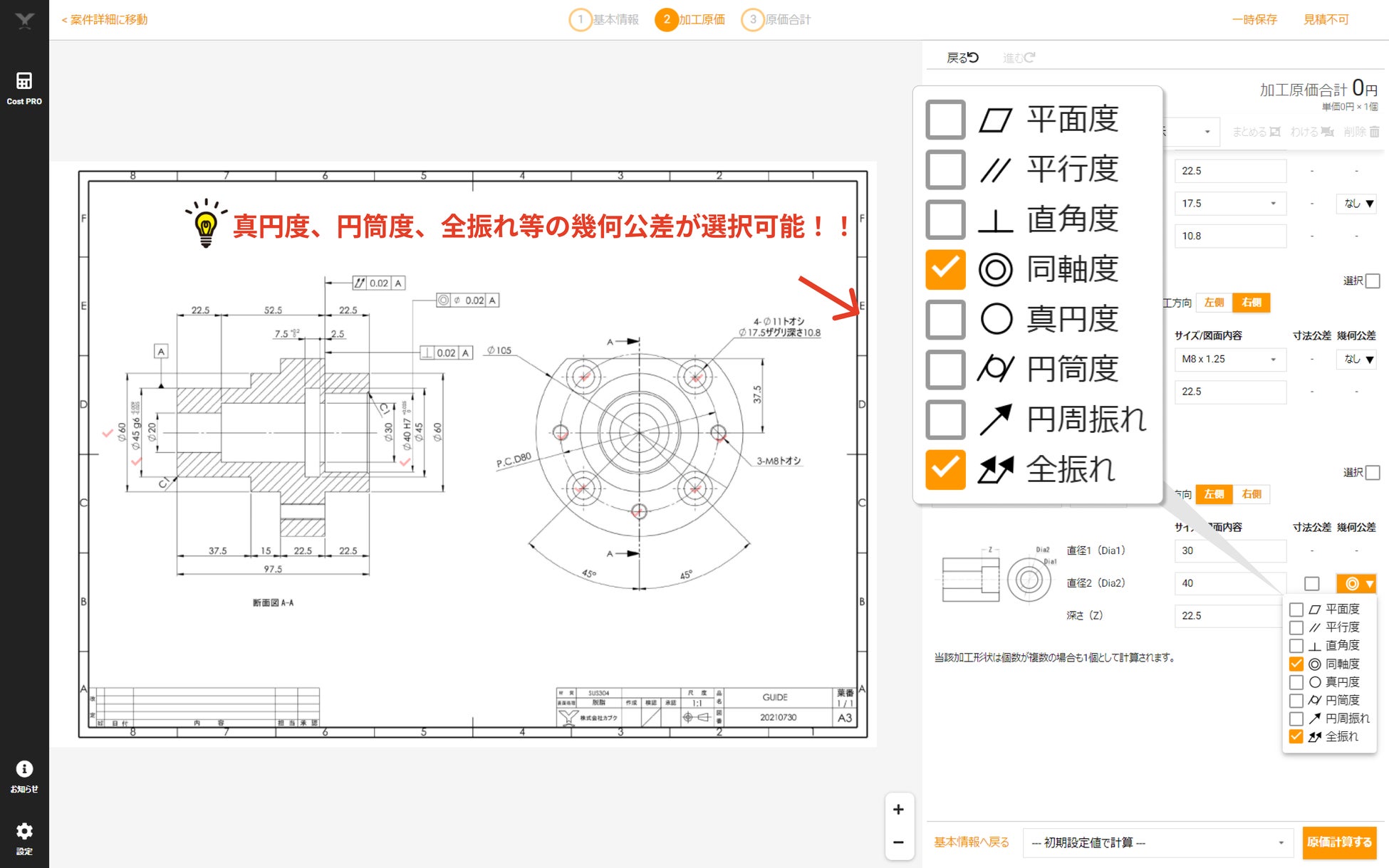Open the M8 x 1.25 size dropdown
Viewport: 1389px width, 868px height.
(1230, 359)
